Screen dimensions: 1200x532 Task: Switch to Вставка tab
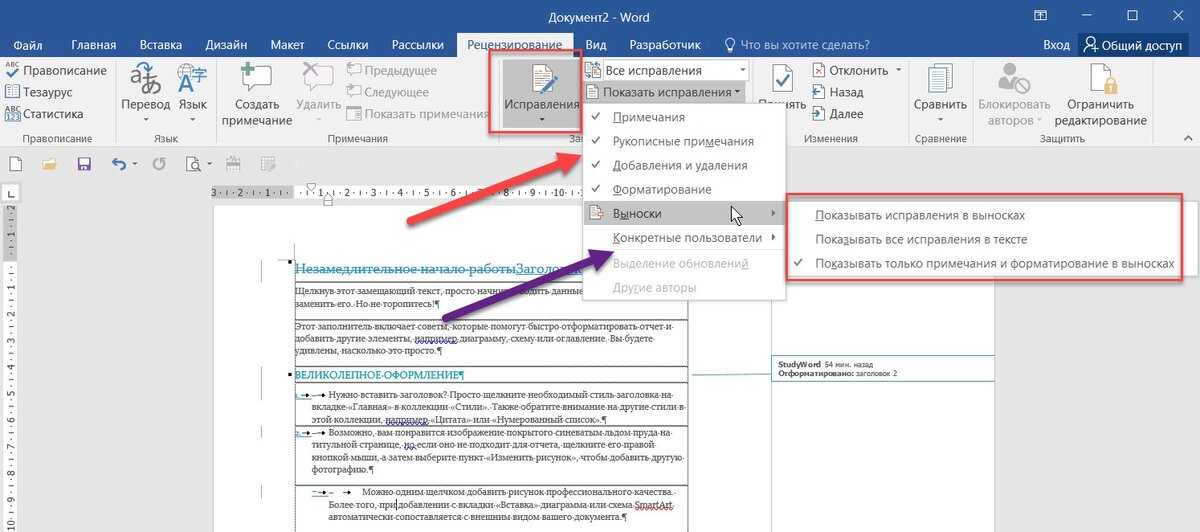[x=161, y=45]
